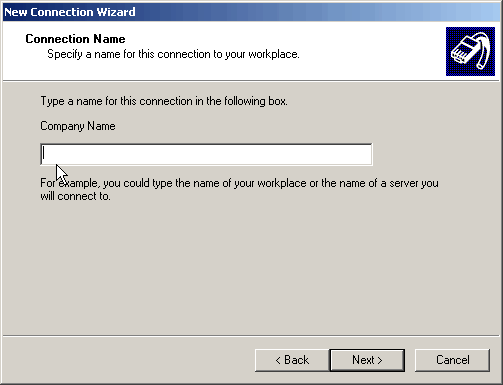Click the divider line above the wizard buttons
Viewport: 503px width, 385px height.
tap(251, 336)
